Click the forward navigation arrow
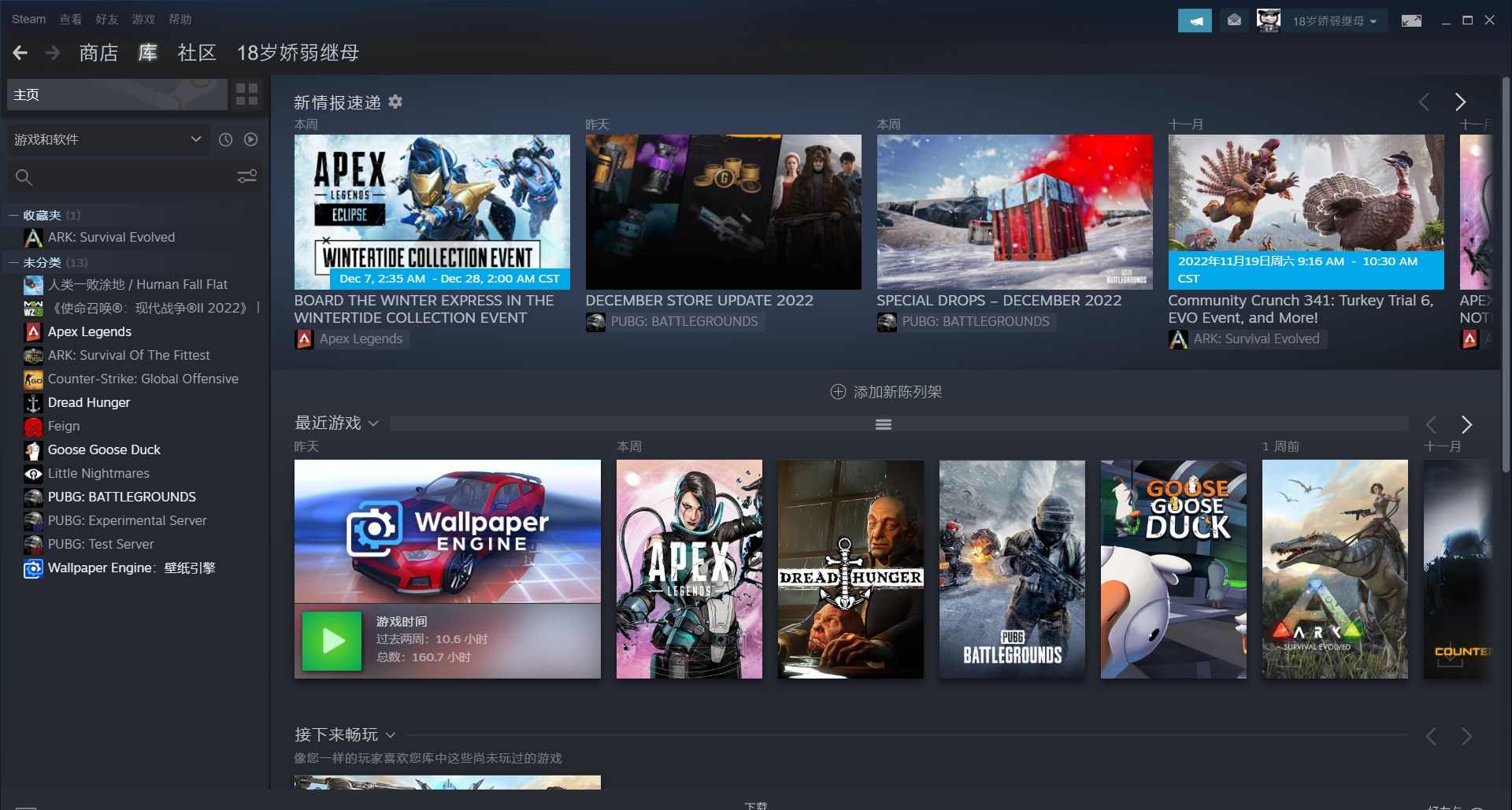 pyautogui.click(x=53, y=53)
